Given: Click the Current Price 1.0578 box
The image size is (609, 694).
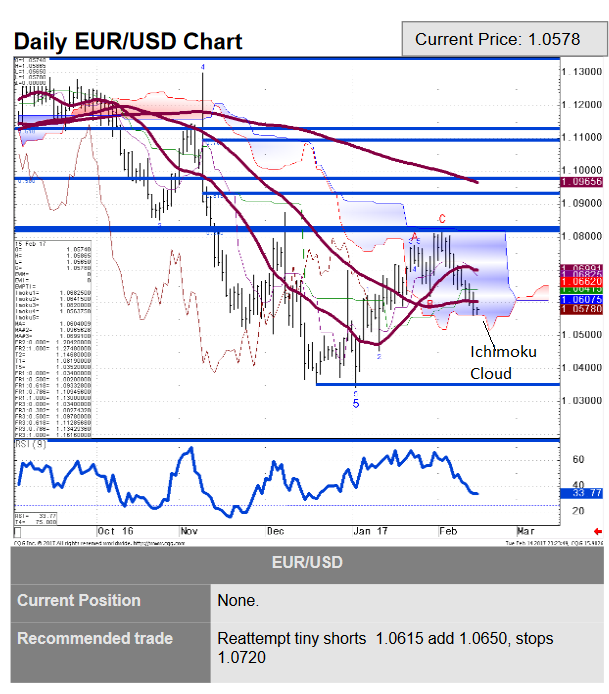Looking at the screenshot, I should click(497, 39).
